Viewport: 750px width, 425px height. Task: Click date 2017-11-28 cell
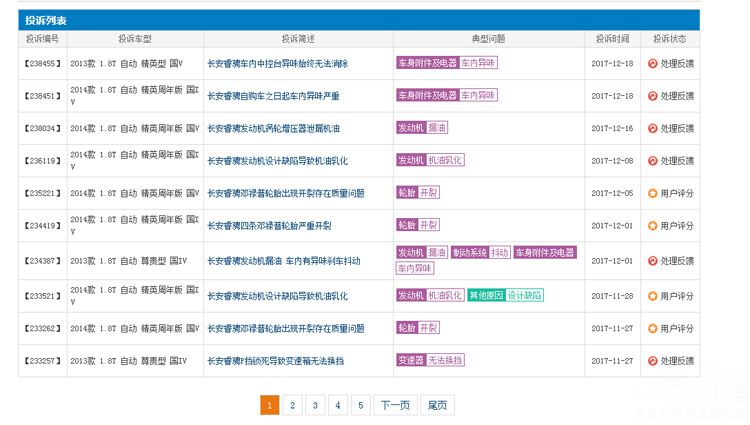612,296
